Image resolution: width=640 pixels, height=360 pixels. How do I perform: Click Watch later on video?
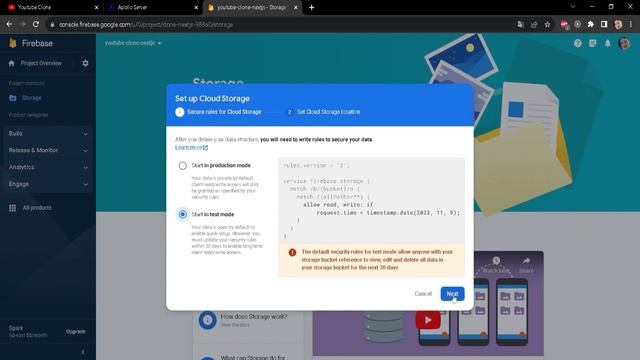(x=496, y=265)
